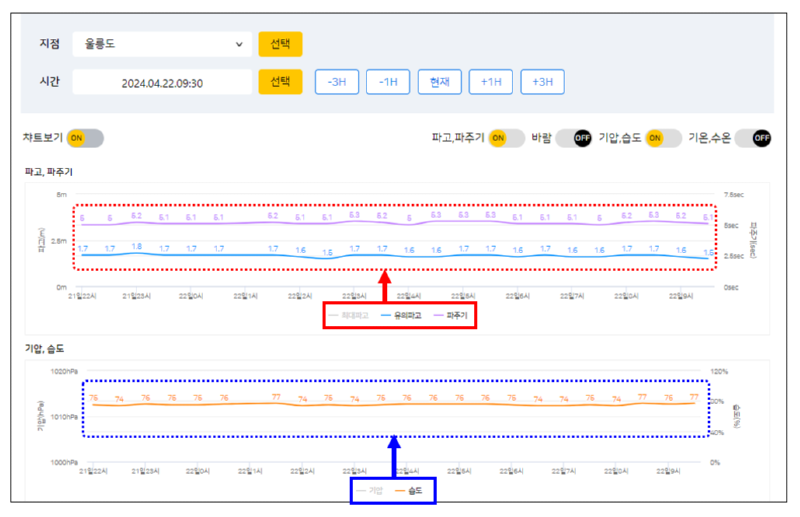800x517 pixels.
Task: Toggle the 파고,파주기 chart switch
Action: point(507,138)
